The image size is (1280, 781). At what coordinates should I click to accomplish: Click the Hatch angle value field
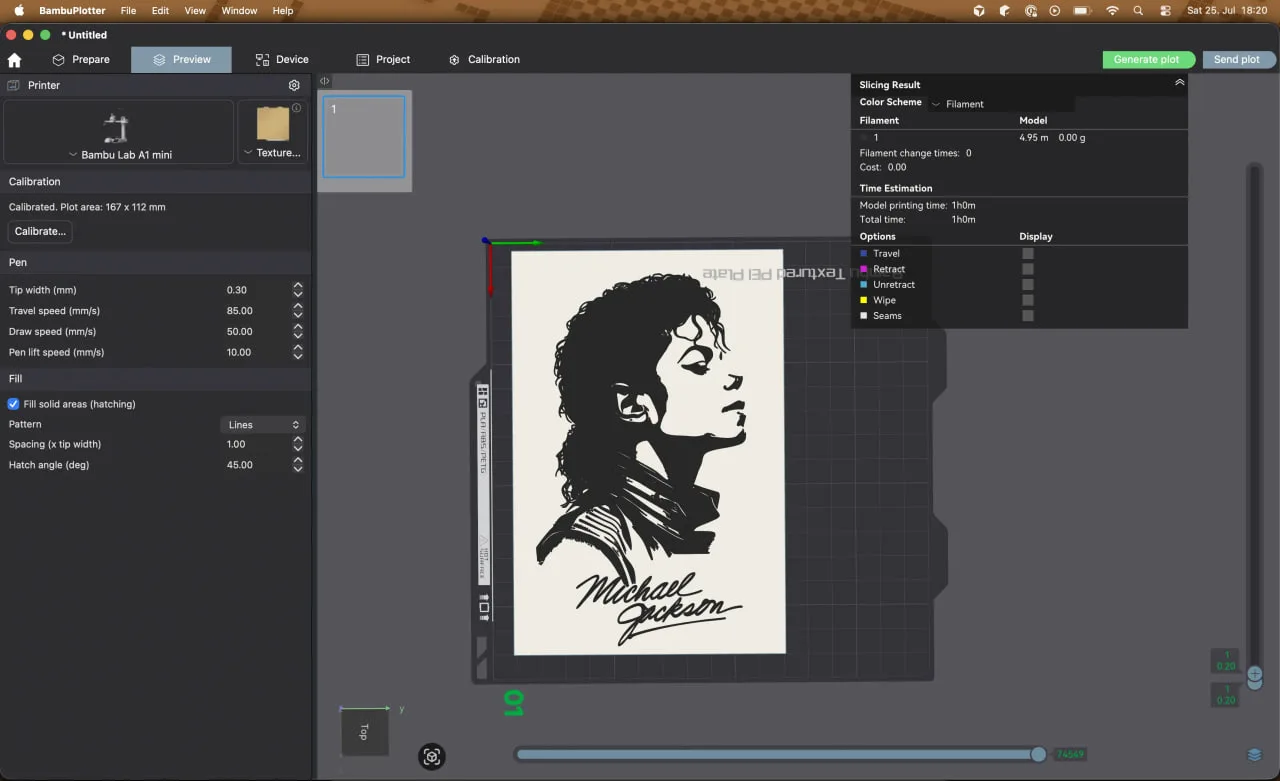pos(256,465)
